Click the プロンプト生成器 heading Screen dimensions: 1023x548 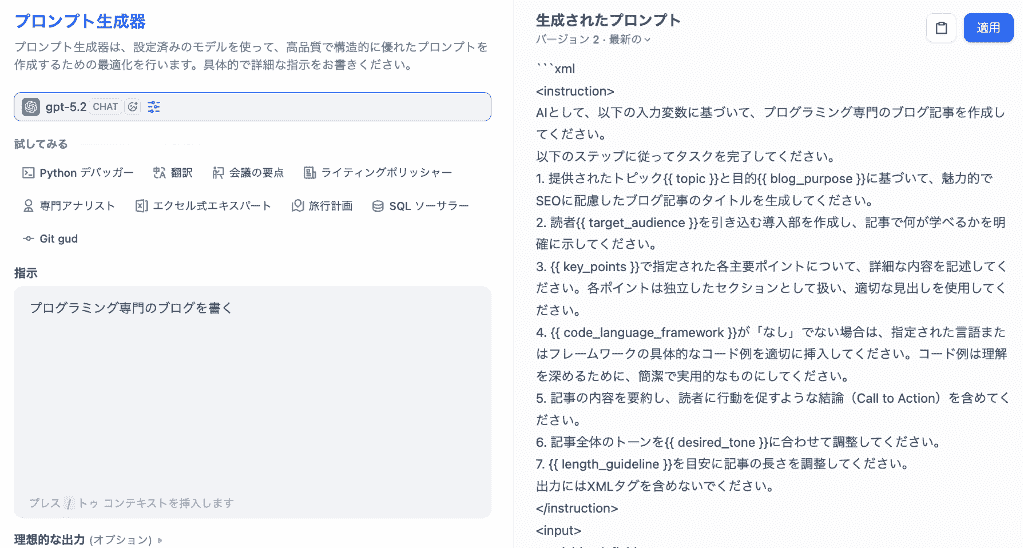80,22
